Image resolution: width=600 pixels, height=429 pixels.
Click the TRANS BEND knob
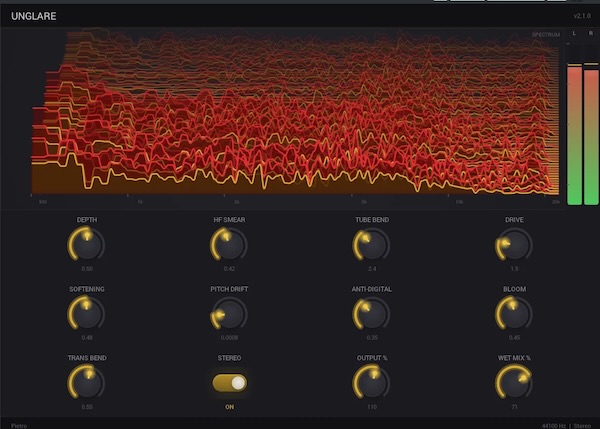click(x=86, y=382)
